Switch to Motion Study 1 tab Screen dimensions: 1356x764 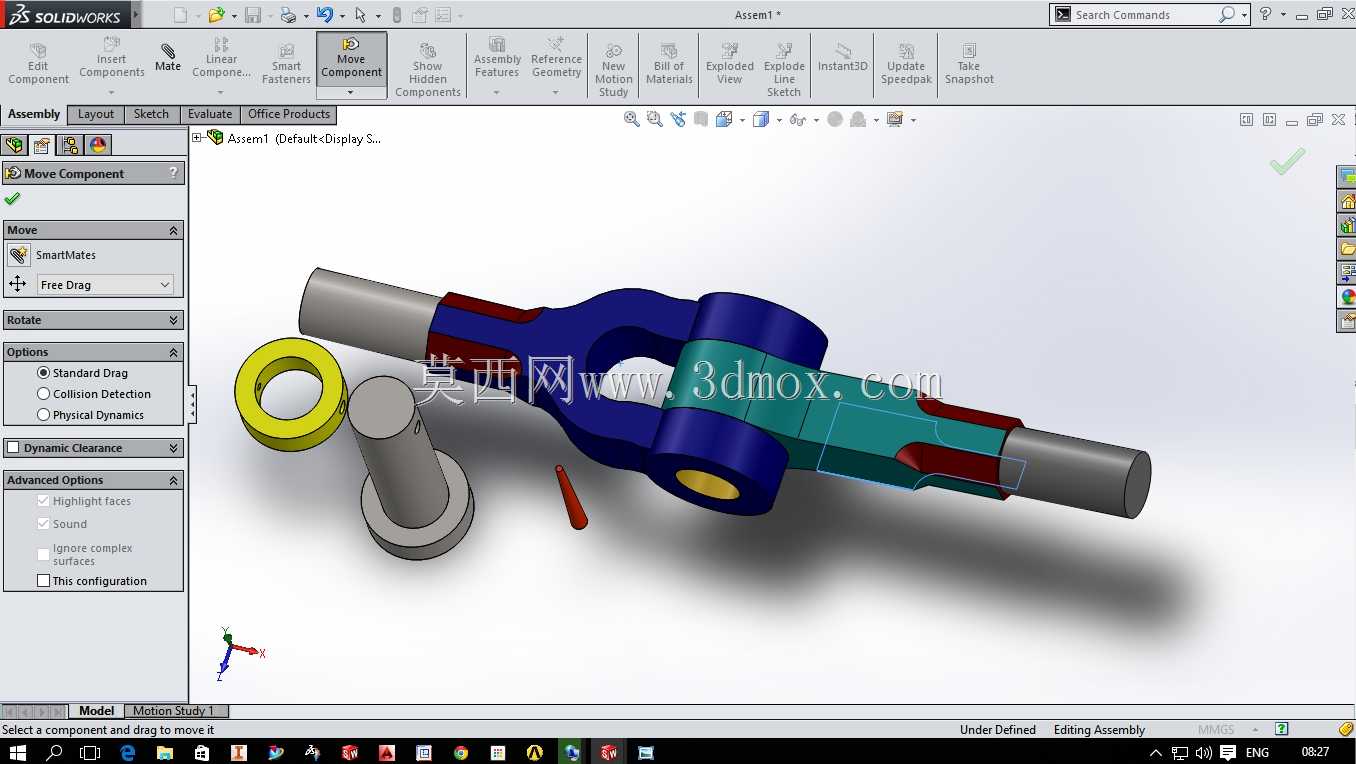176,711
